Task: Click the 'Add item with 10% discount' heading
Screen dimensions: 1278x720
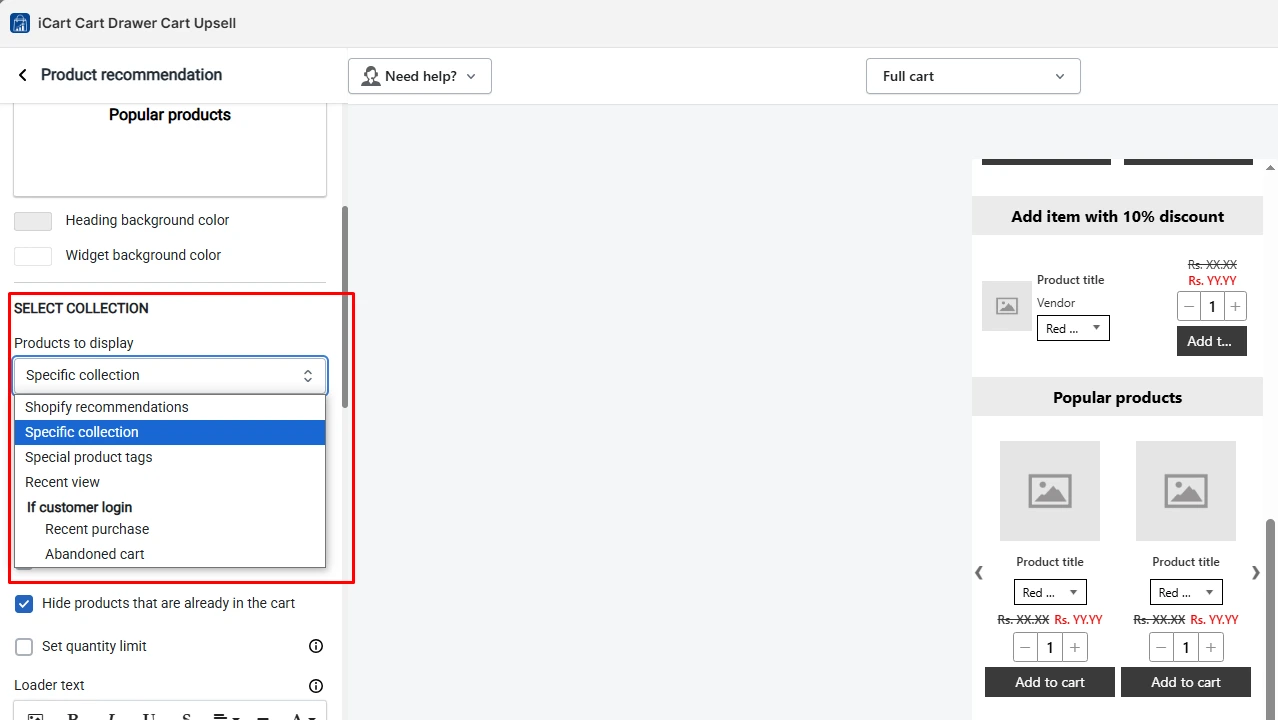Action: pyautogui.click(x=1118, y=216)
